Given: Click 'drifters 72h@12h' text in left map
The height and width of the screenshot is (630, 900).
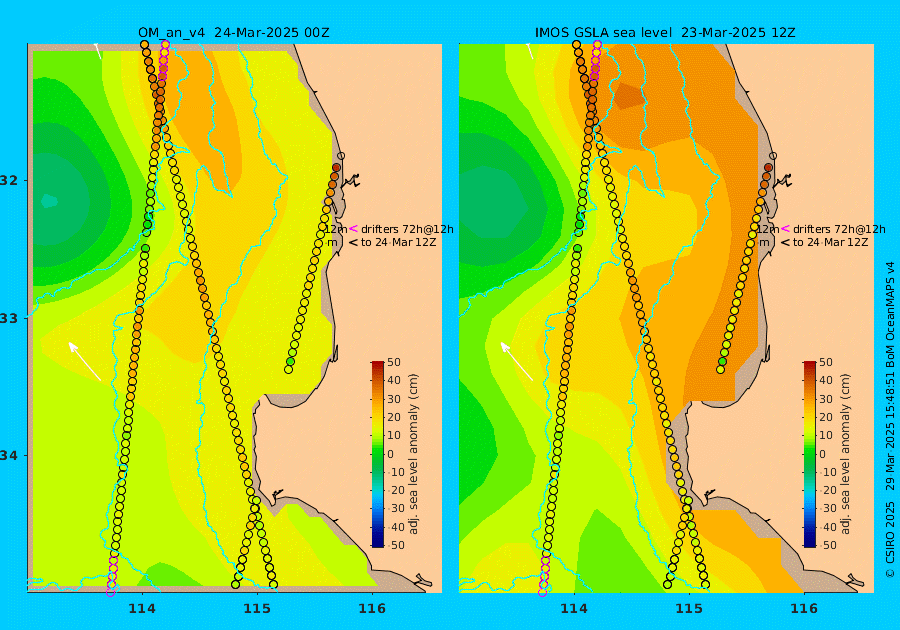Looking at the screenshot, I should (x=407, y=229).
